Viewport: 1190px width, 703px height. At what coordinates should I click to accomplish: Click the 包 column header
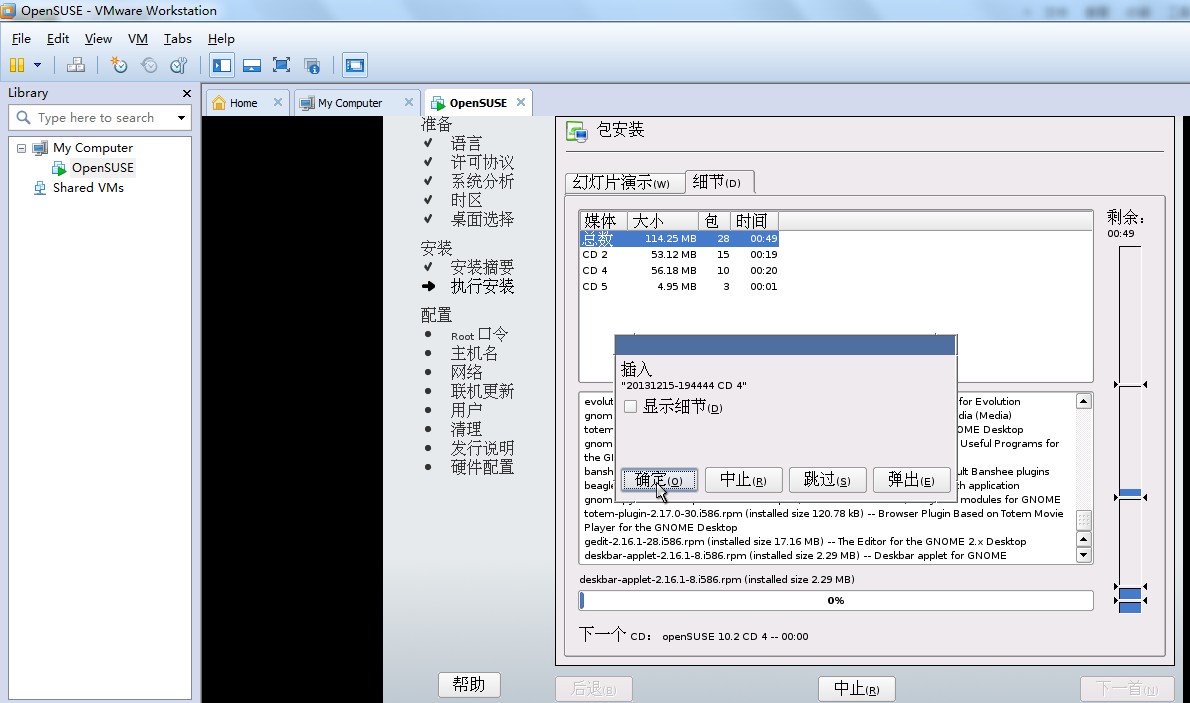pyautogui.click(x=714, y=221)
